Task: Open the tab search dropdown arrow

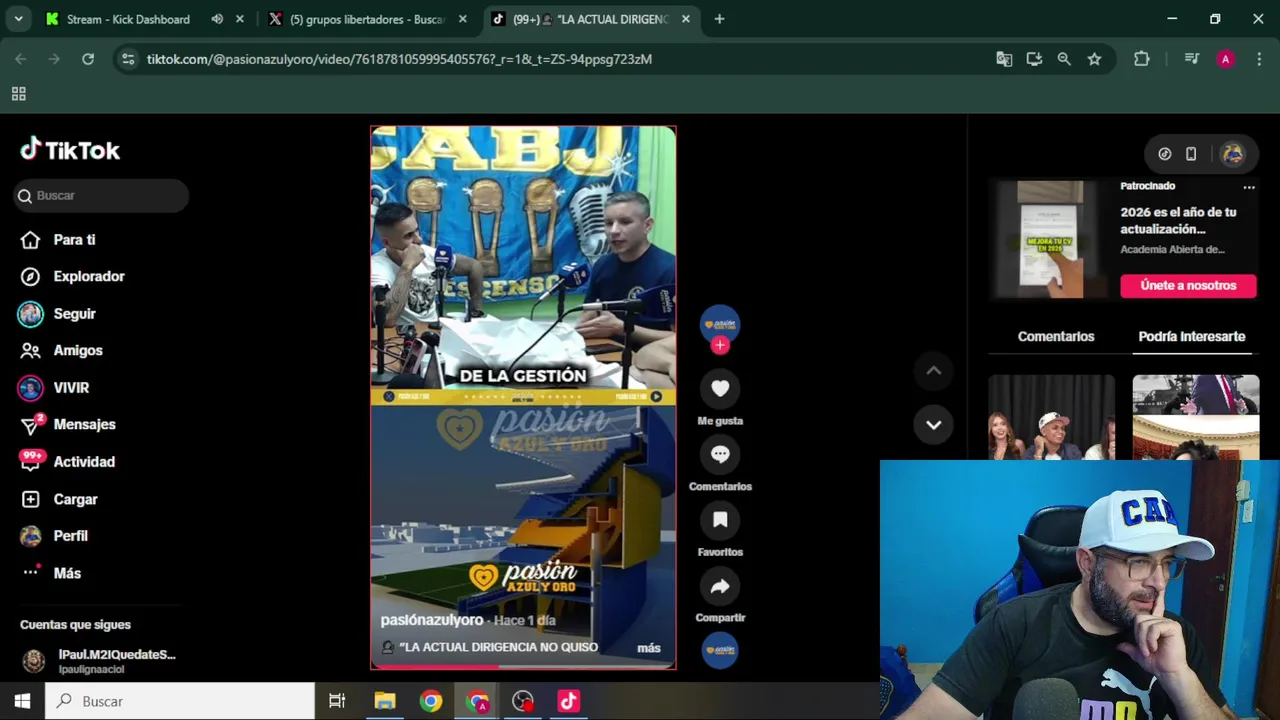Action: point(18,19)
